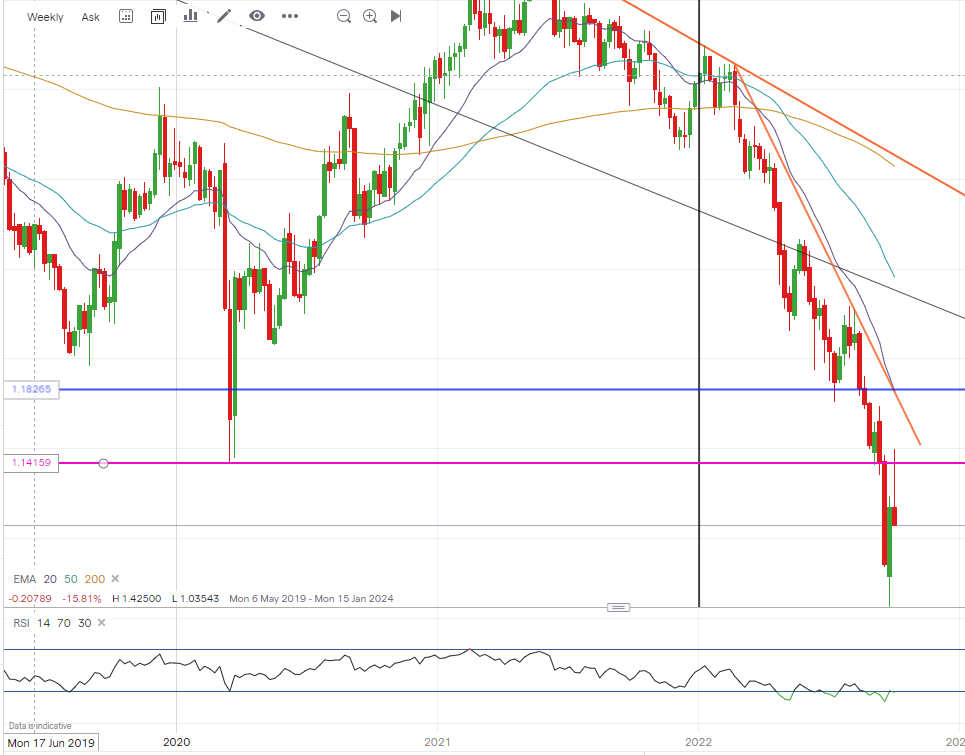Select the Mon 6 May 2019 date range text

(311, 599)
